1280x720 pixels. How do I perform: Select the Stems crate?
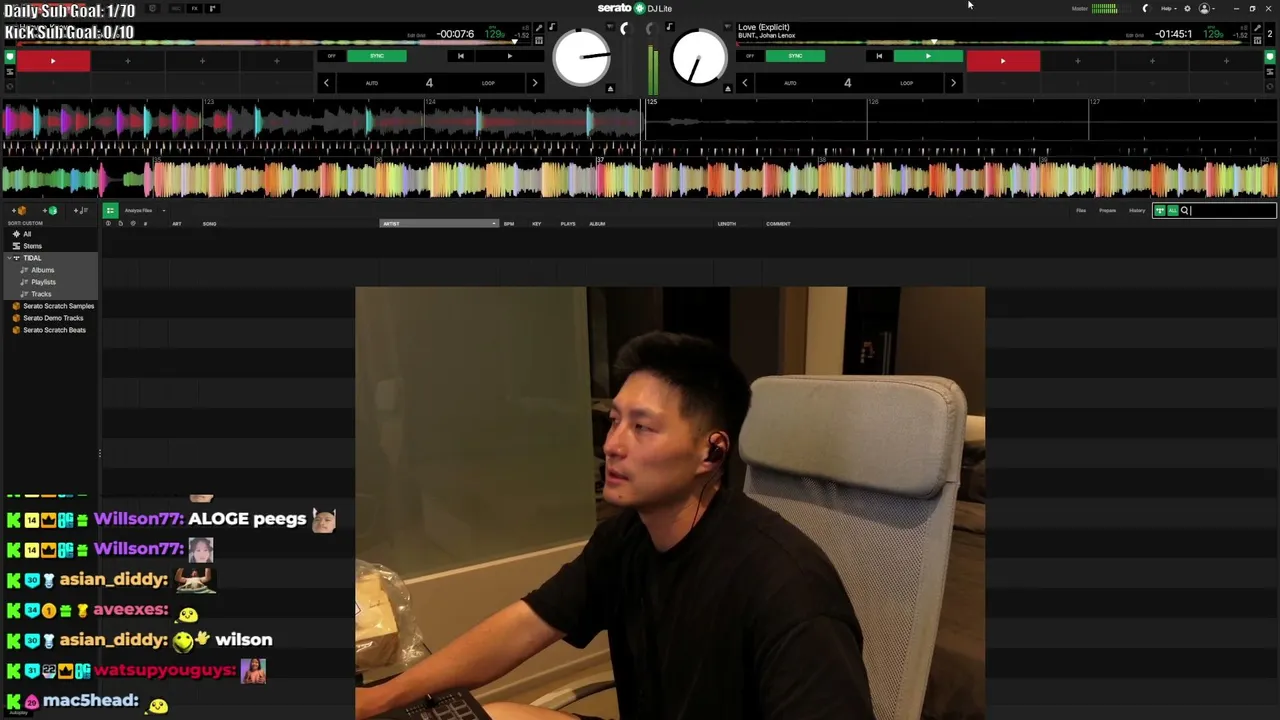pyautogui.click(x=32, y=246)
